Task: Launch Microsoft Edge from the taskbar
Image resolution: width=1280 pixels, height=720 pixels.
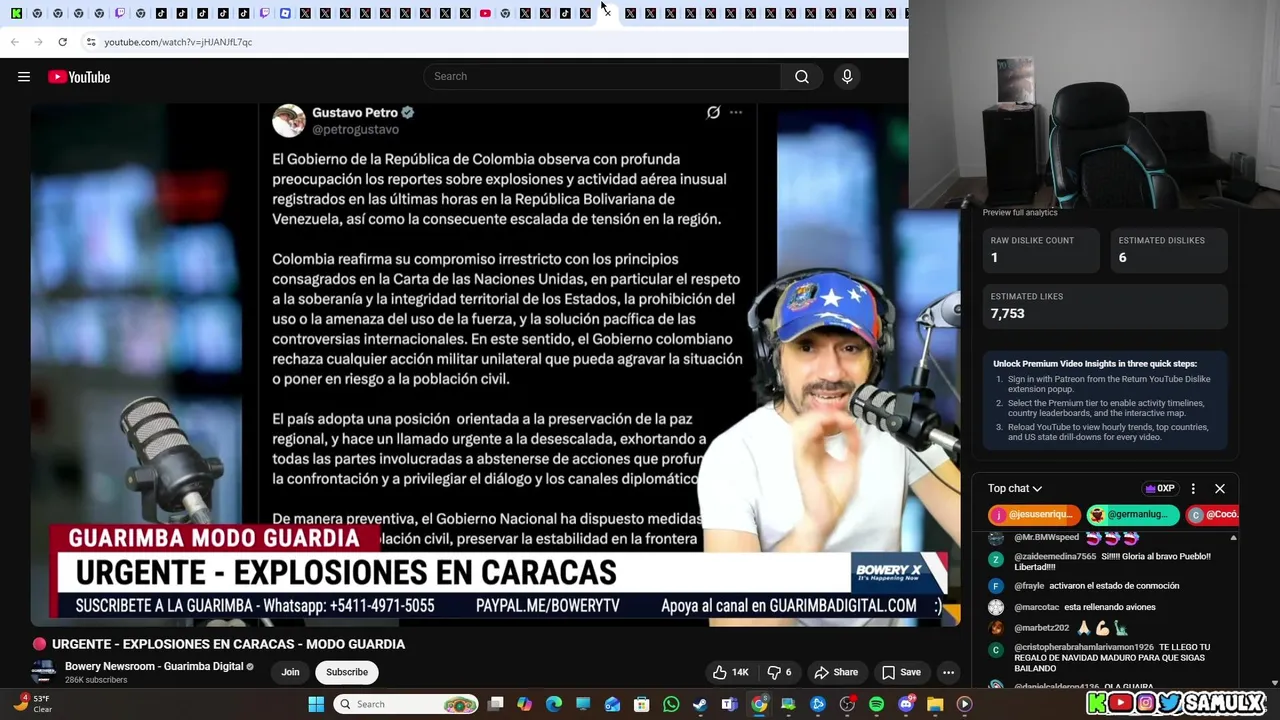Action: (x=554, y=704)
